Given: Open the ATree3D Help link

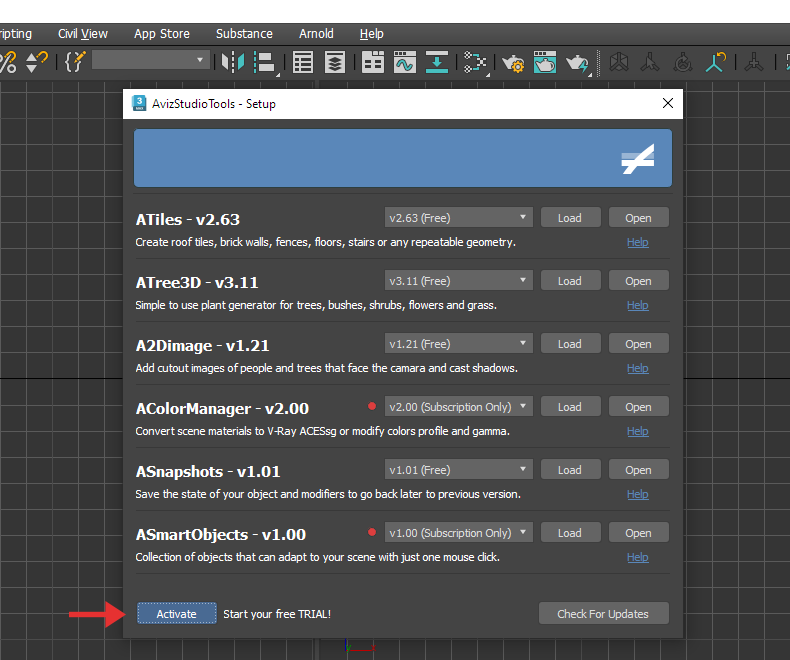Looking at the screenshot, I should coord(637,305).
